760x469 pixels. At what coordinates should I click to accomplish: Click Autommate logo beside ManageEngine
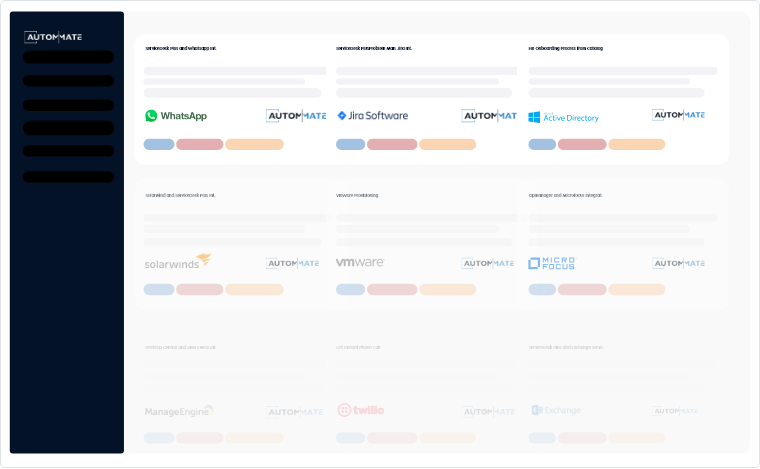[x=295, y=412]
